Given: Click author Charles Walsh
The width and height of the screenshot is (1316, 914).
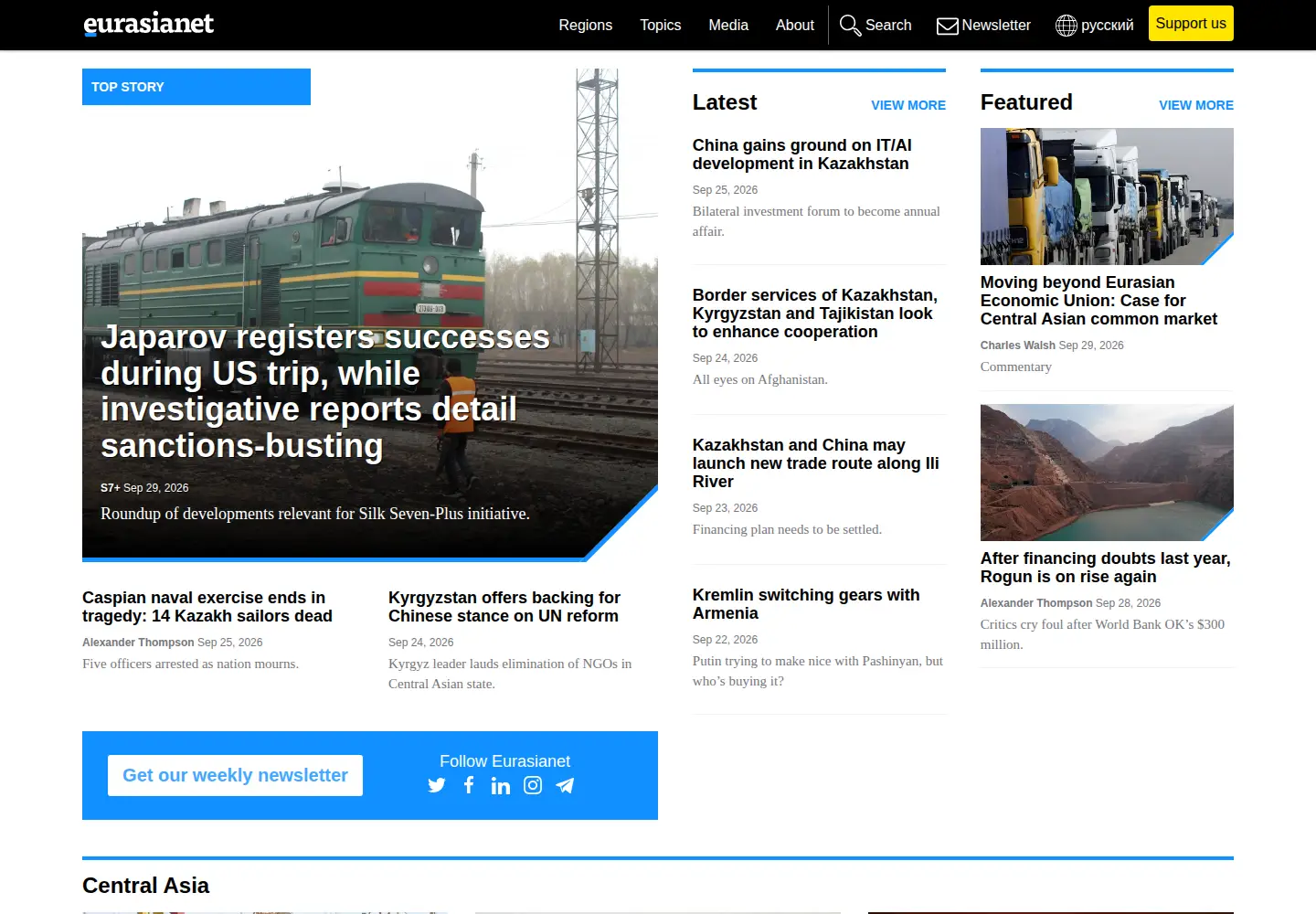Looking at the screenshot, I should pos(1018,345).
